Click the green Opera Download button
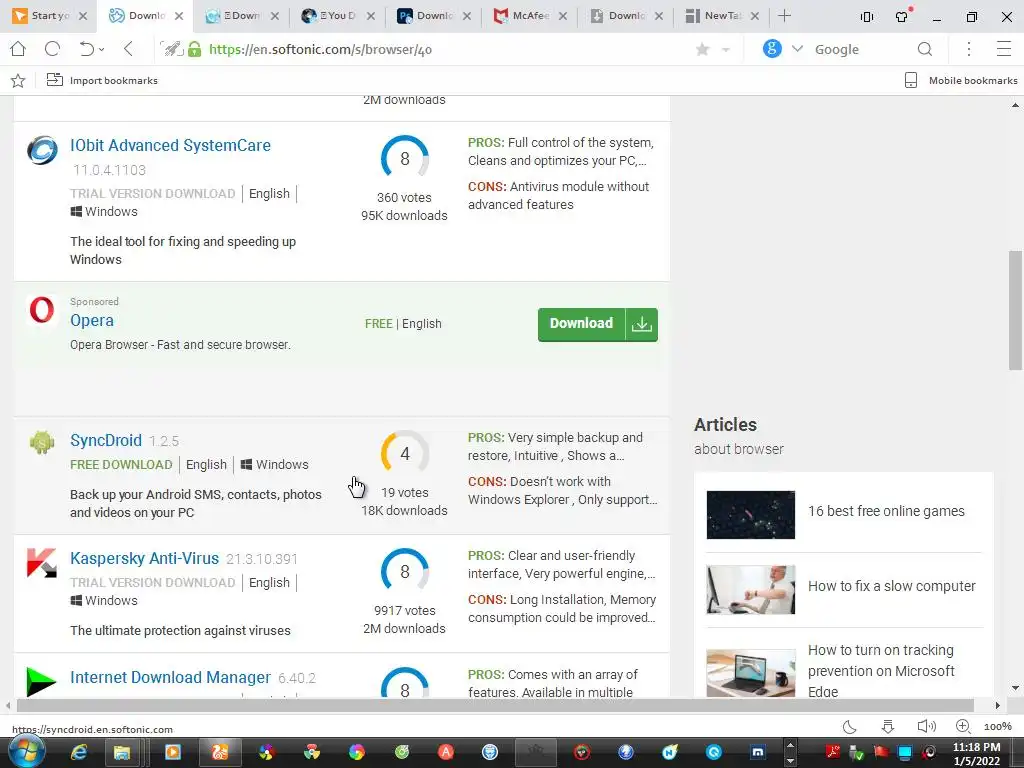This screenshot has width=1024, height=768. coord(598,324)
